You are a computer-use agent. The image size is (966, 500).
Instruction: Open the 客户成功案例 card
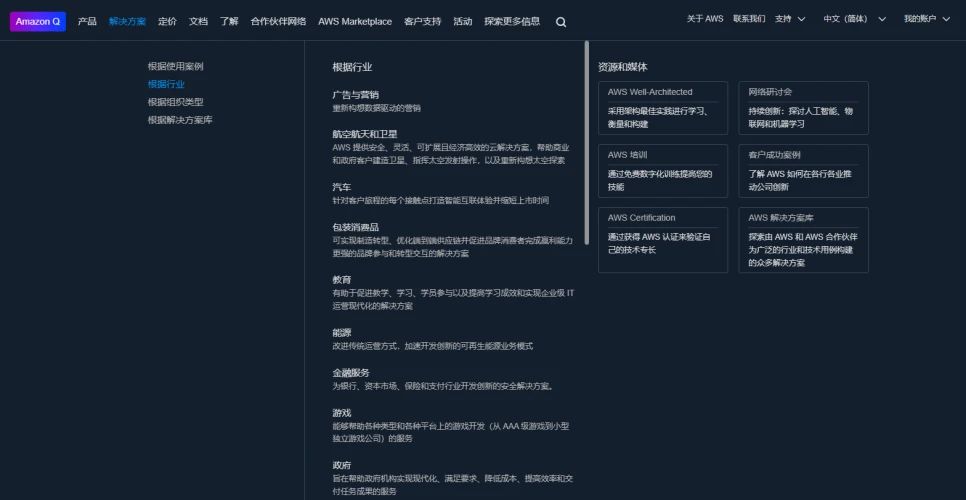click(x=803, y=171)
